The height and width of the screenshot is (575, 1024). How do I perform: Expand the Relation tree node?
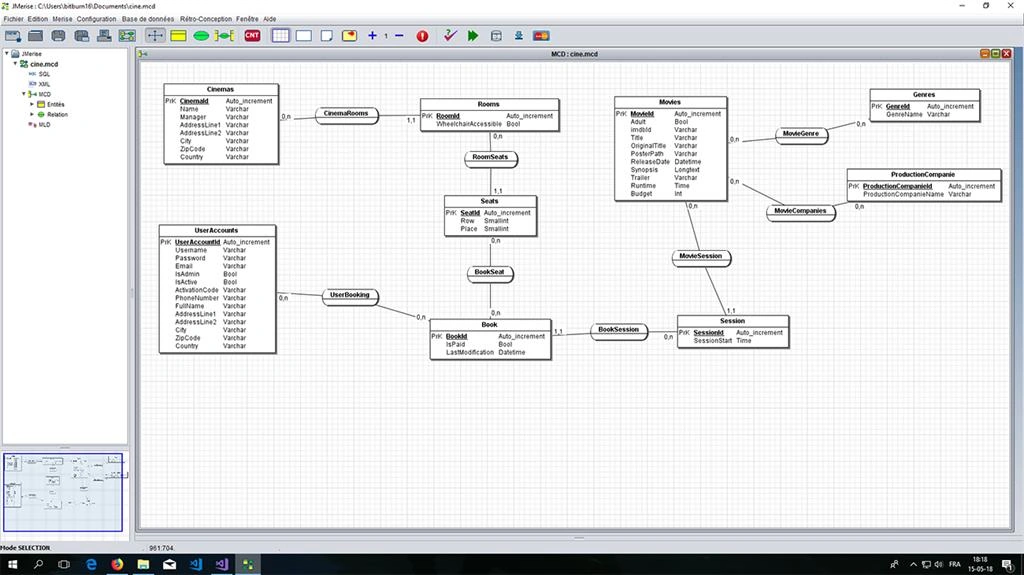coord(32,114)
